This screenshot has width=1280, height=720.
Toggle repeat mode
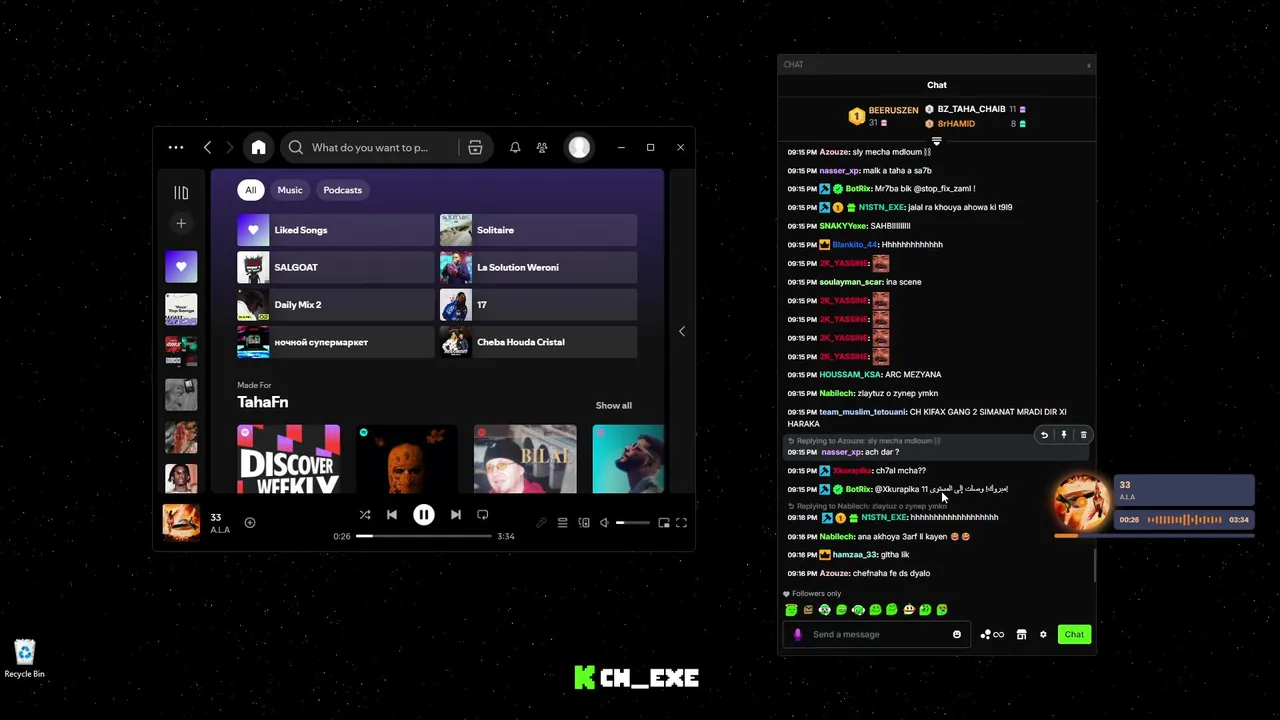pos(483,515)
